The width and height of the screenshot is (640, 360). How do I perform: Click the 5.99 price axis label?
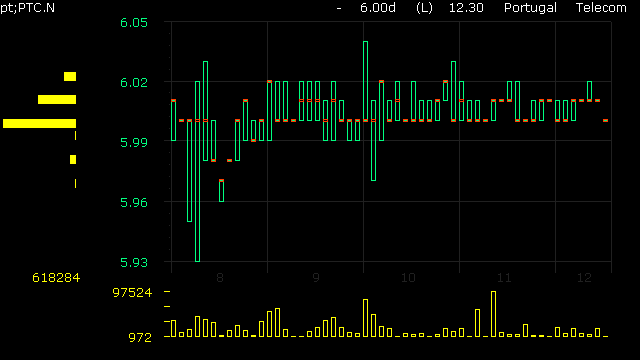(134, 142)
